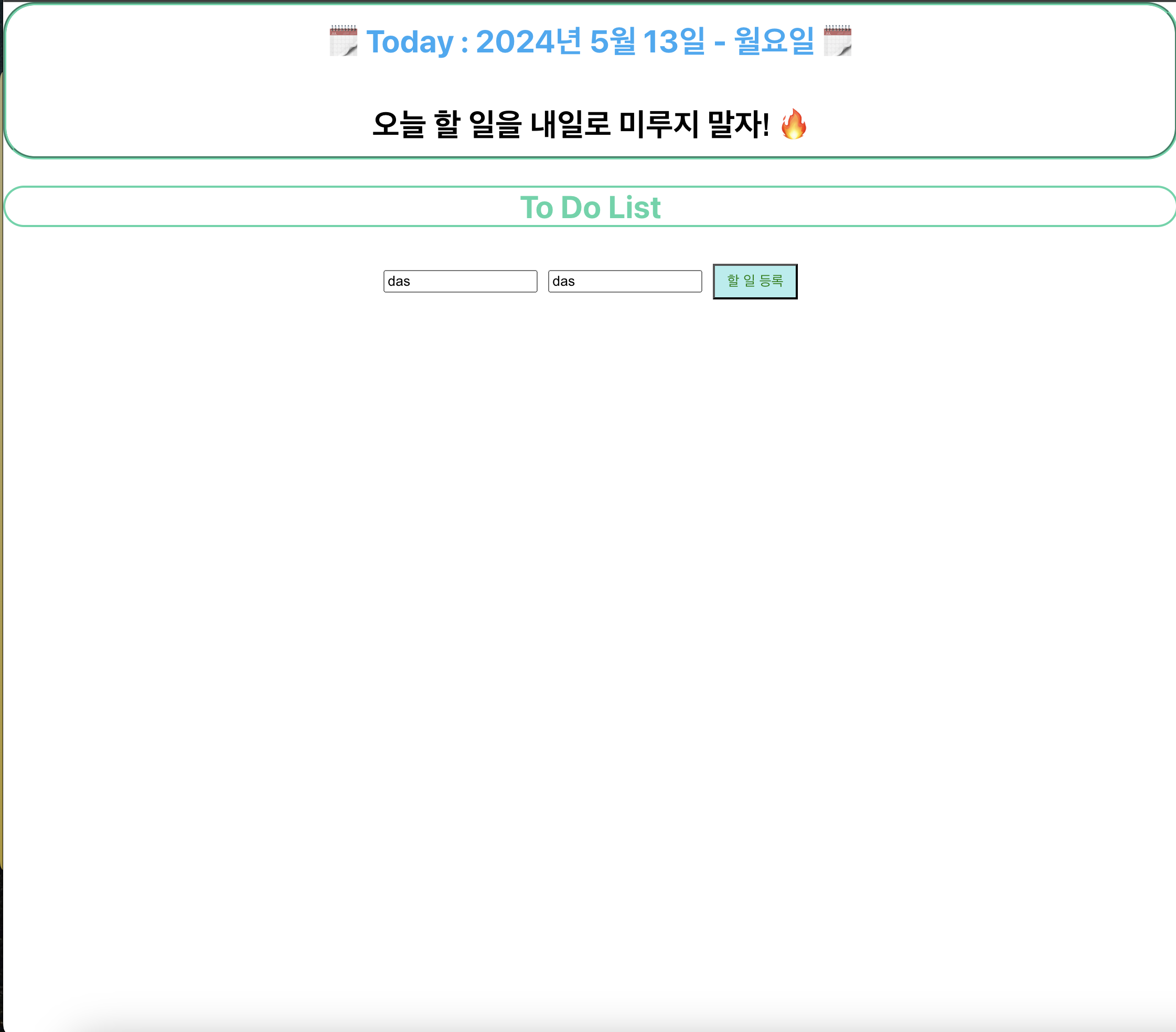The height and width of the screenshot is (1032, 1176).
Task: Click the word '내일로' in motto
Action: [x=570, y=124]
